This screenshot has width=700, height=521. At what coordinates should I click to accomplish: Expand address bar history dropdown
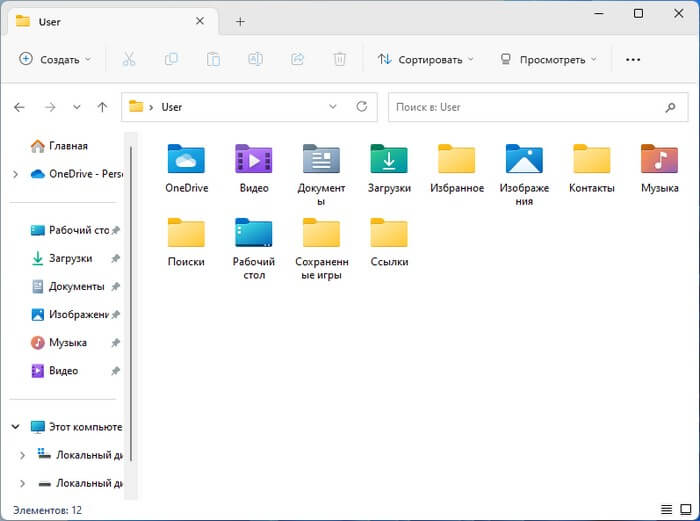tap(333, 107)
